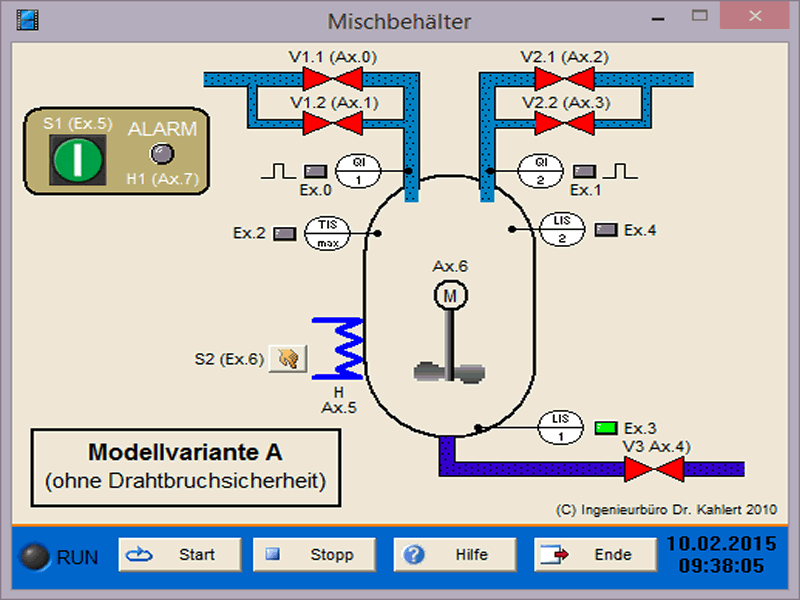Image resolution: width=800 pixels, height=600 pixels.
Task: Click outlet valve V3 (Ax.4)
Action: coord(653,468)
